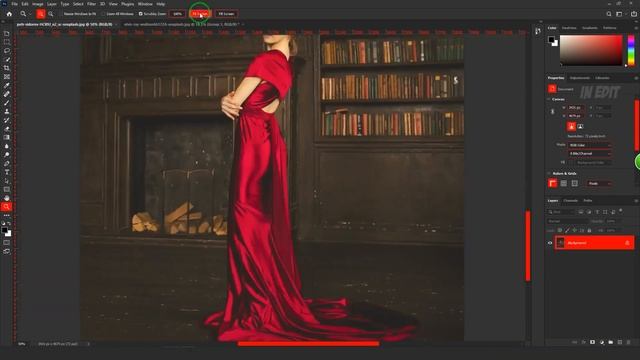
Task: Switch to the Swatches tab
Action: click(x=569, y=28)
